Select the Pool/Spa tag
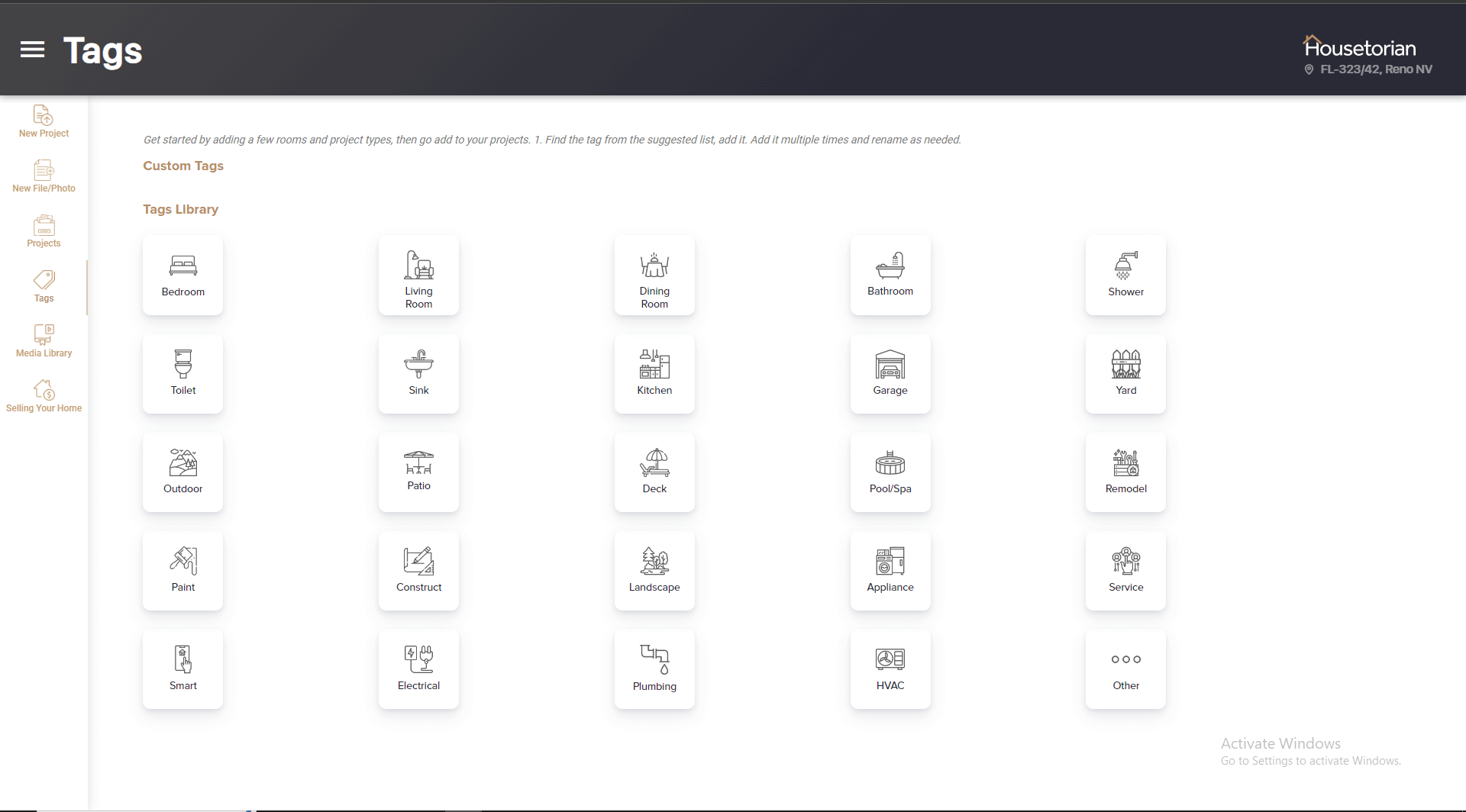Screen dimensions: 1466x812 click(x=890, y=472)
